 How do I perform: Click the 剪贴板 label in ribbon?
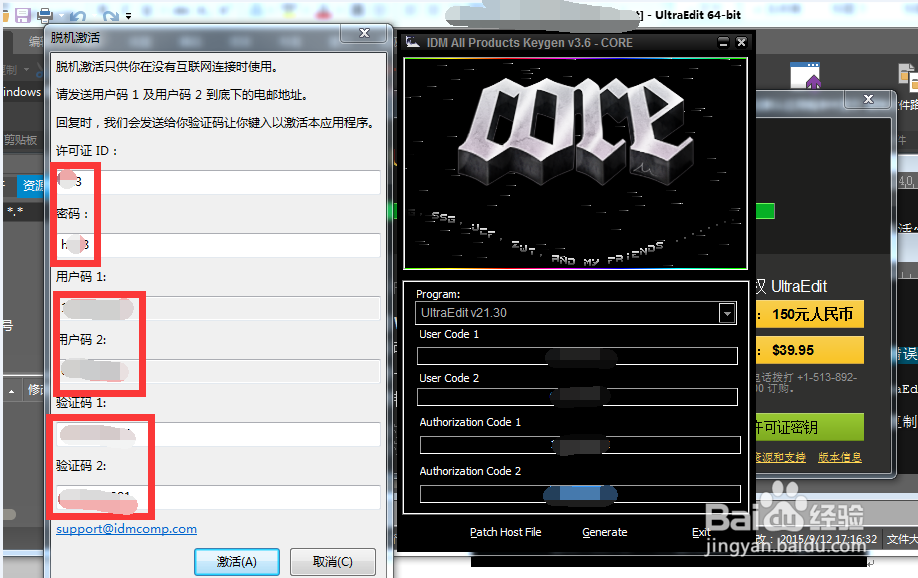[x=21, y=140]
